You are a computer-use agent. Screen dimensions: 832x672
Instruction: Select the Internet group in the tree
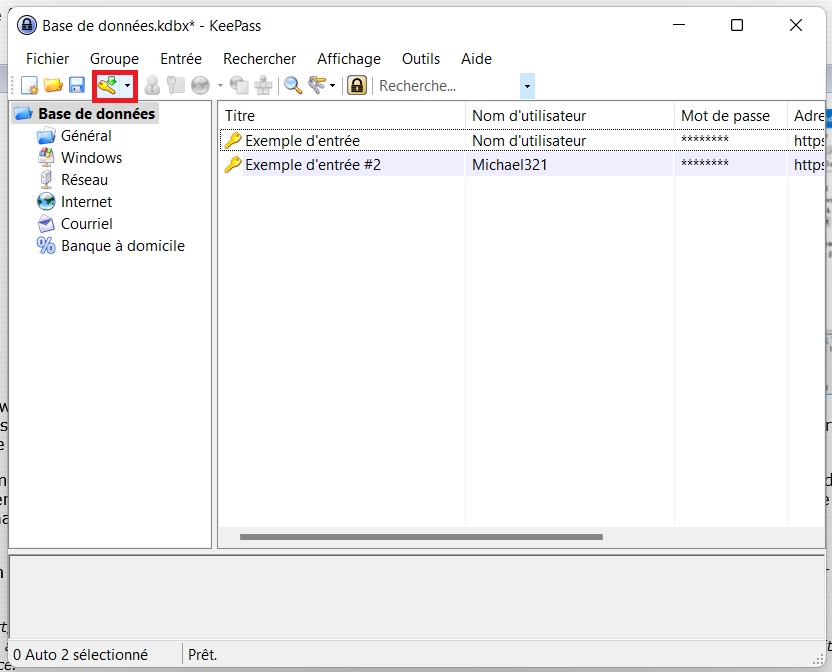click(86, 202)
